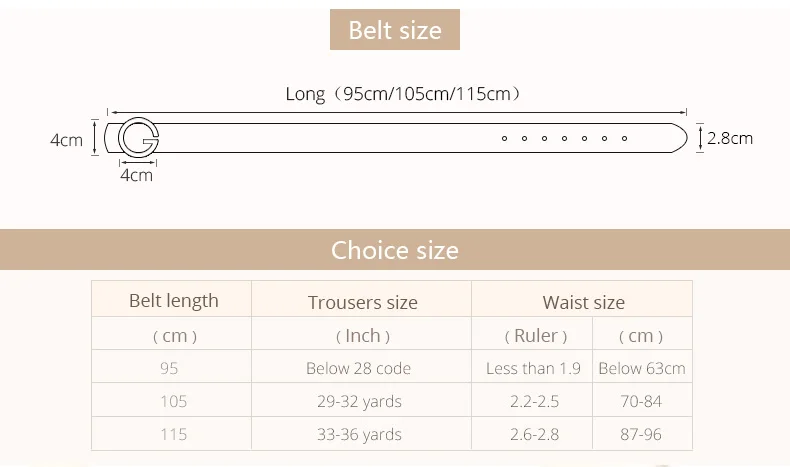Click the 33-36 yards trousers cell

point(359,434)
